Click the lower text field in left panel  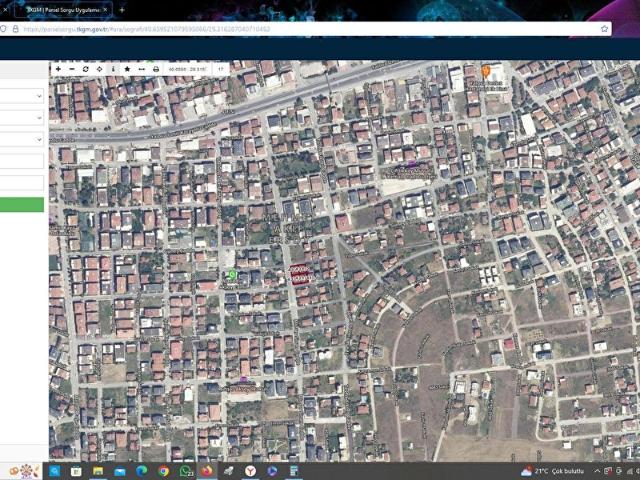click(x=22, y=183)
